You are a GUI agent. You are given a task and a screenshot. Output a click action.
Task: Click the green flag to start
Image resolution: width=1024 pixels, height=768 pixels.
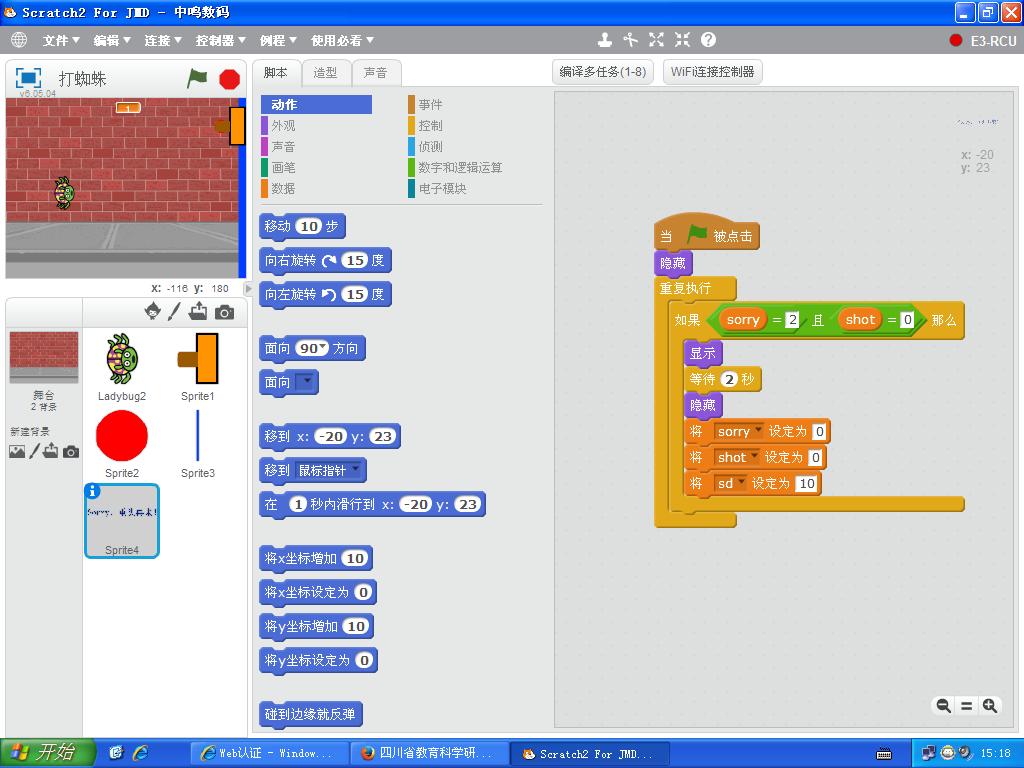tap(198, 78)
